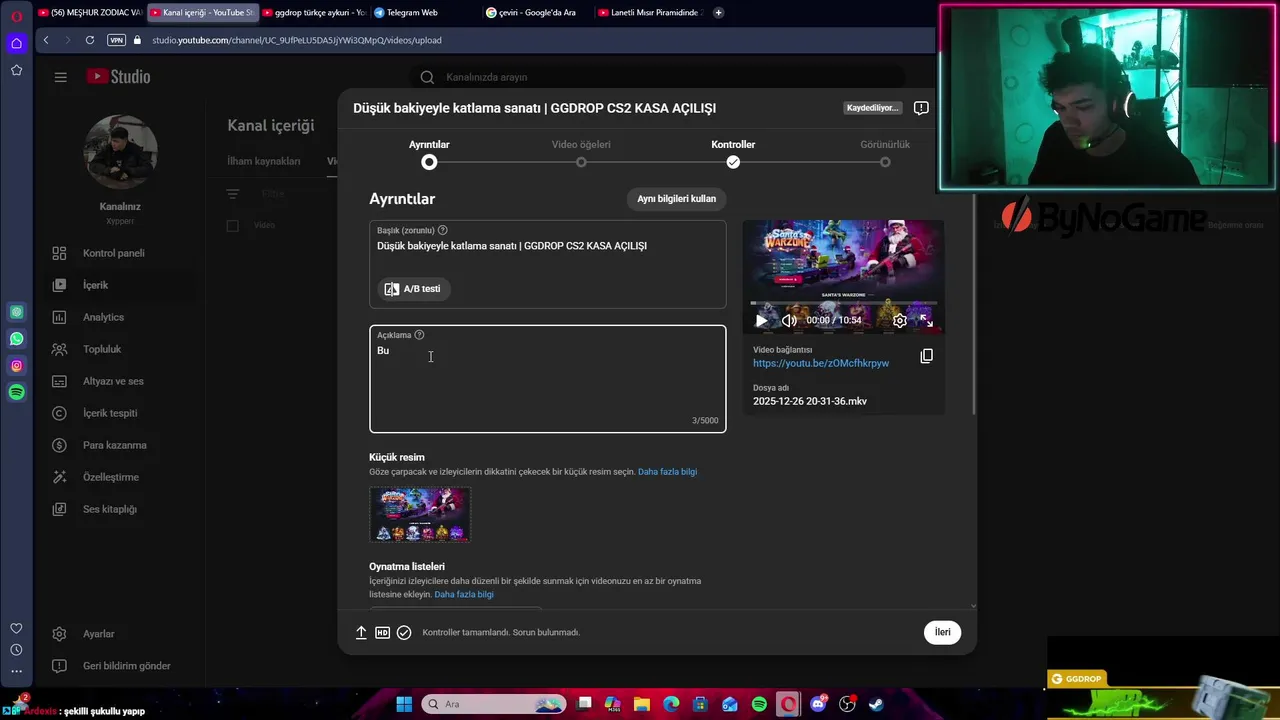Select the uploaded thumbnail image
1280x720 pixels.
click(420, 514)
